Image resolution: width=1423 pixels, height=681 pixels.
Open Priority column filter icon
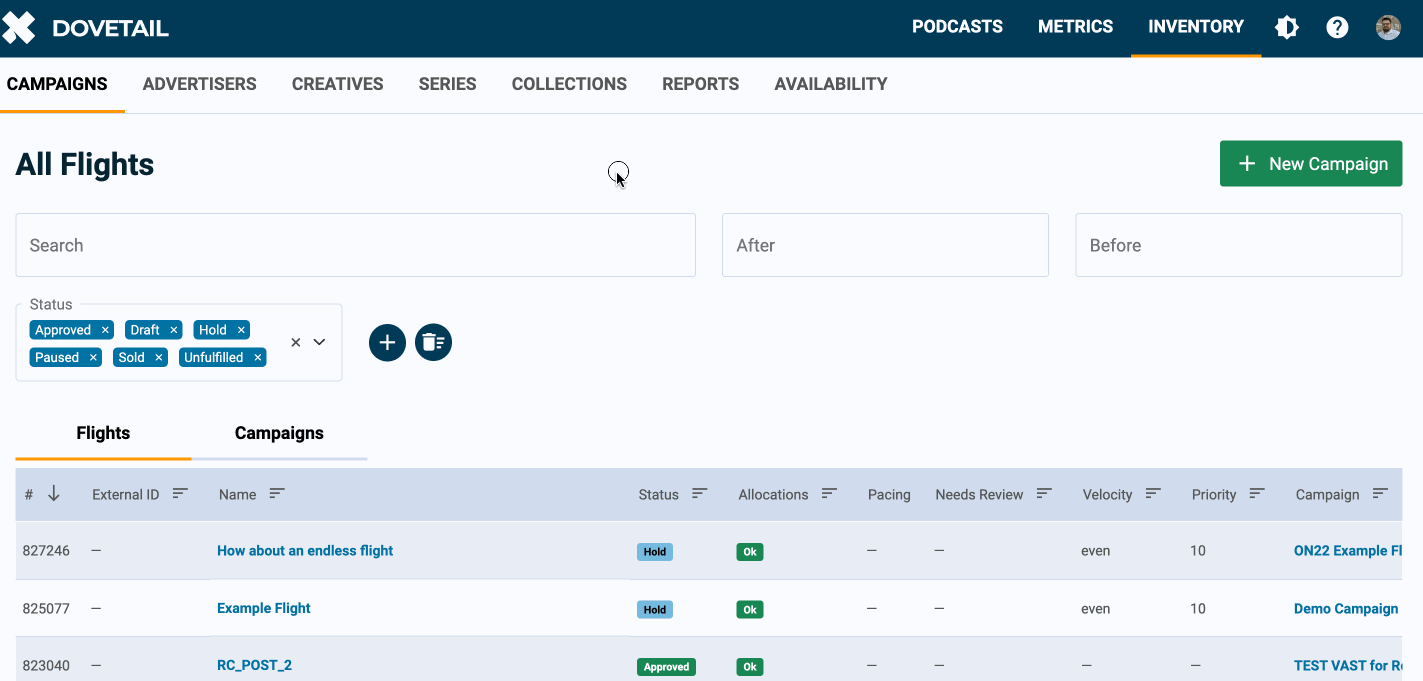click(x=1257, y=494)
